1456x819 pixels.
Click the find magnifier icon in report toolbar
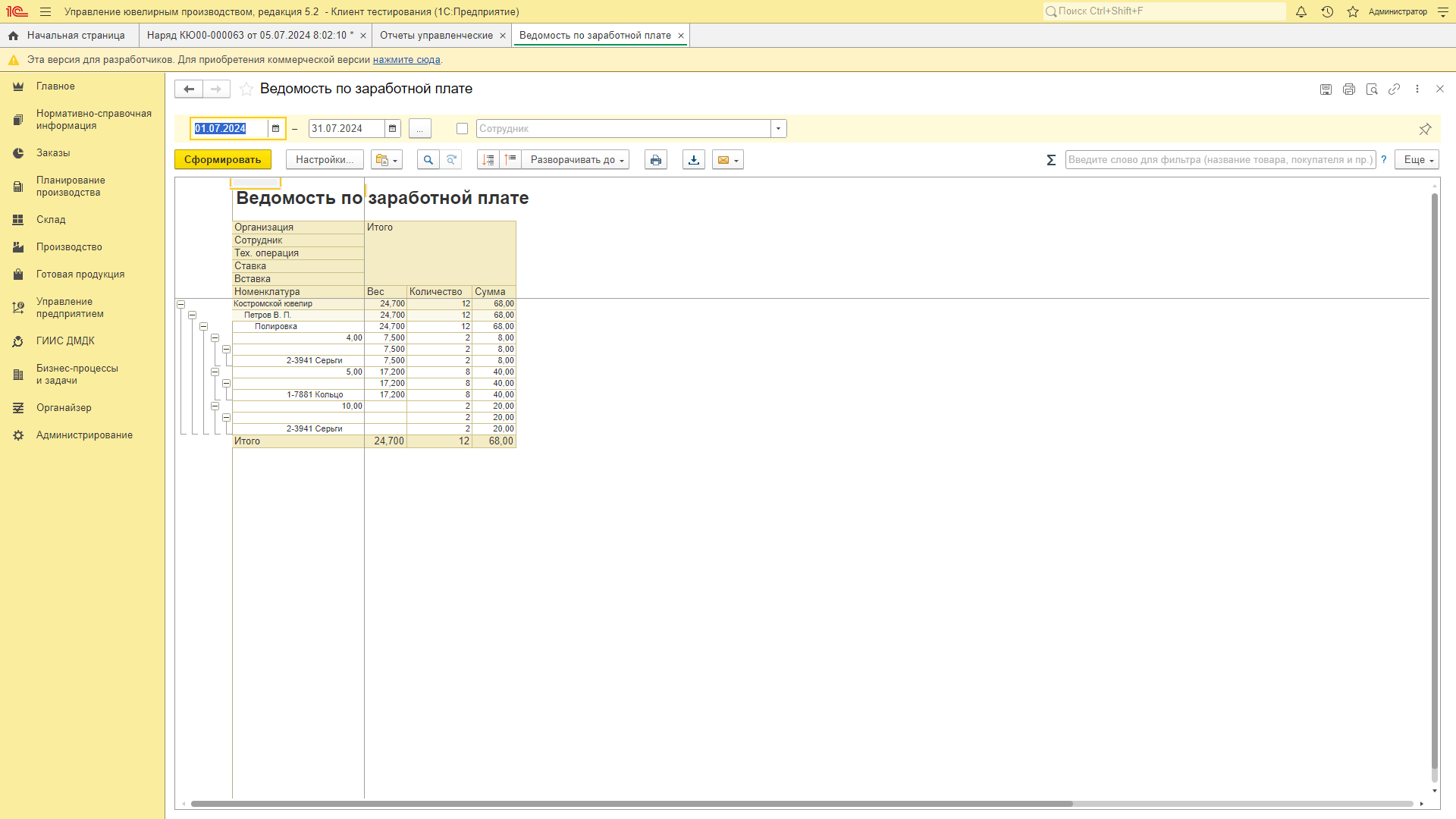428,160
